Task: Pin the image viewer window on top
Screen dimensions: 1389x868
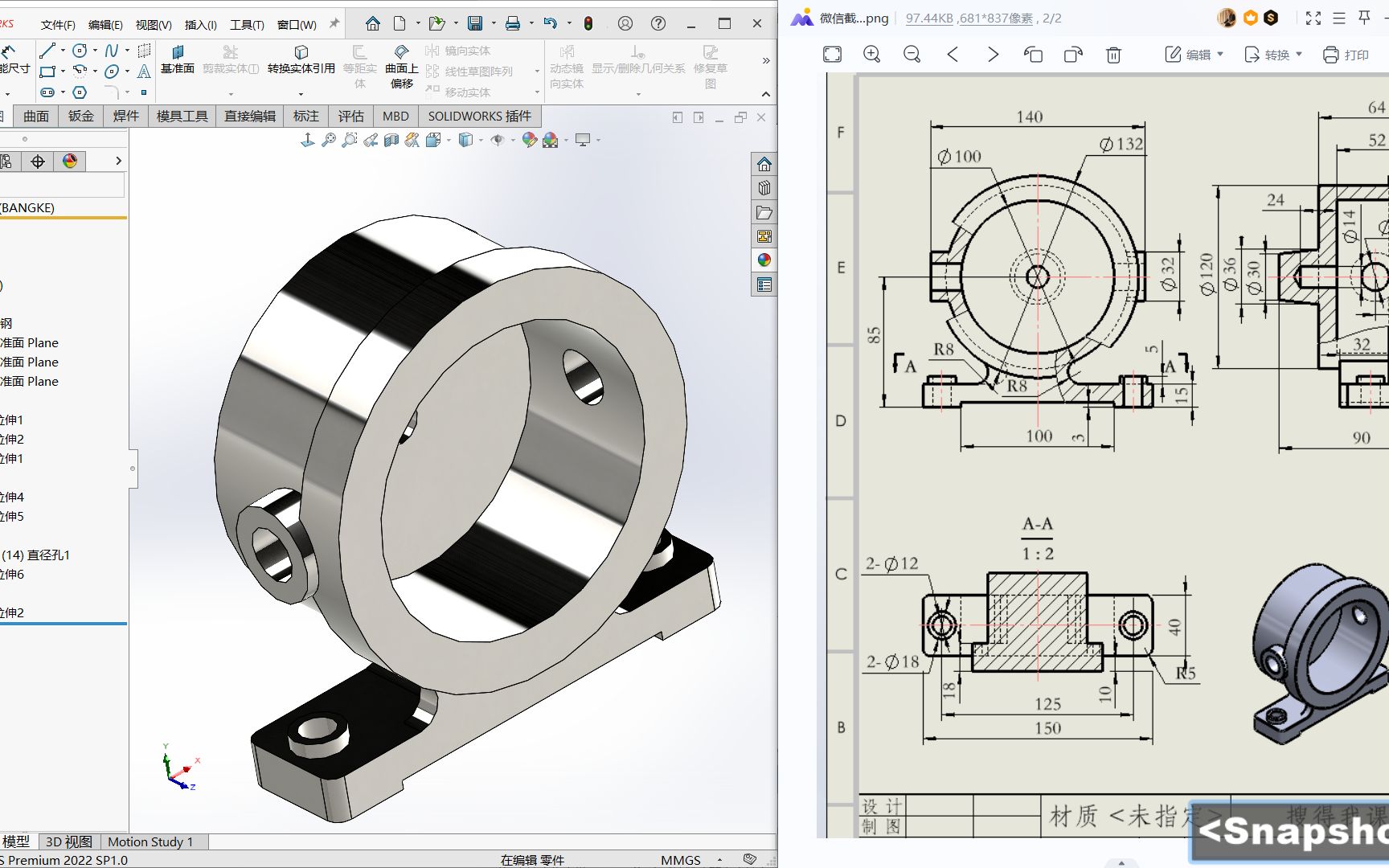Action: pyautogui.click(x=1364, y=18)
